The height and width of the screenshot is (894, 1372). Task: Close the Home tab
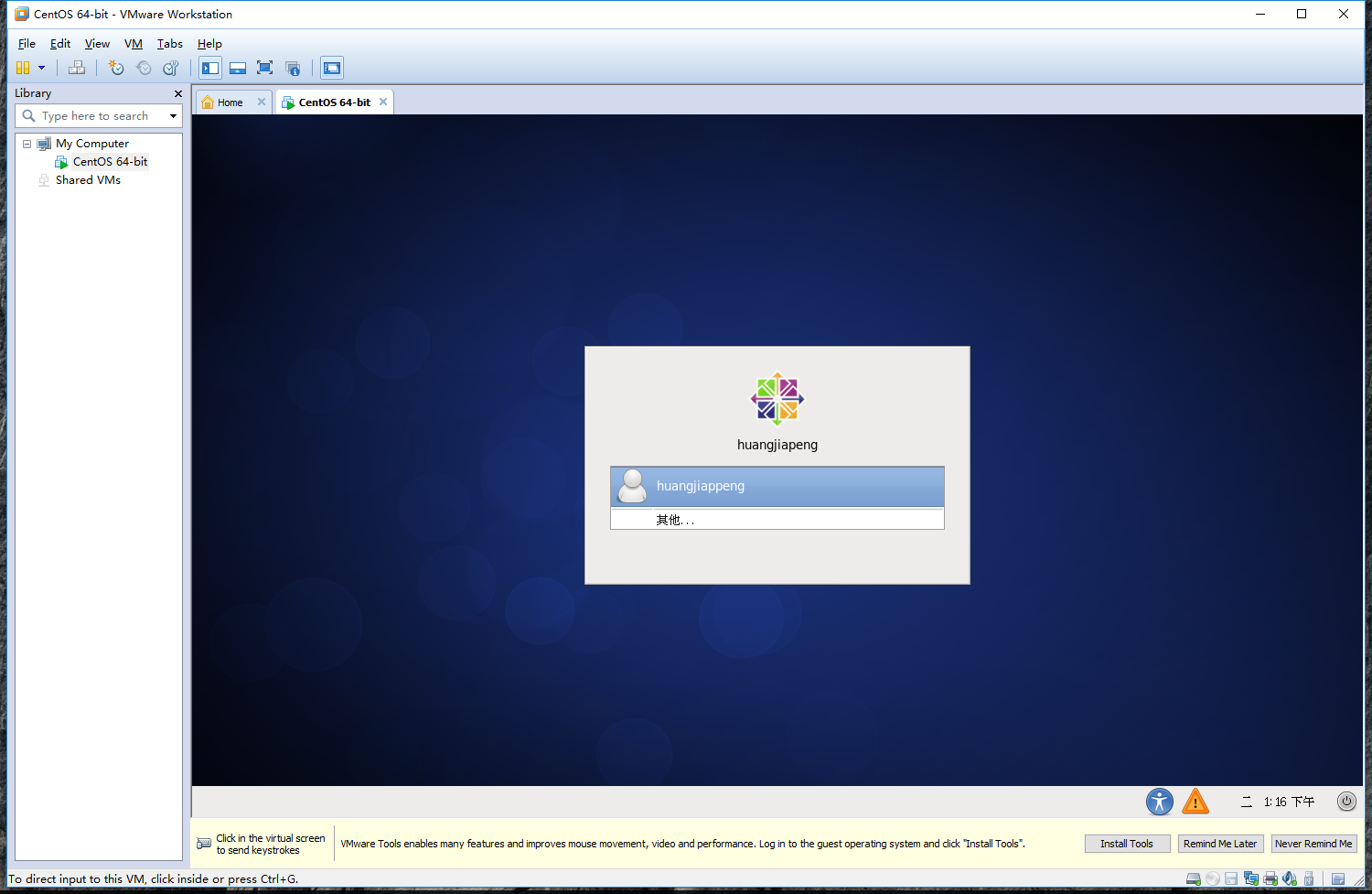coord(262,102)
